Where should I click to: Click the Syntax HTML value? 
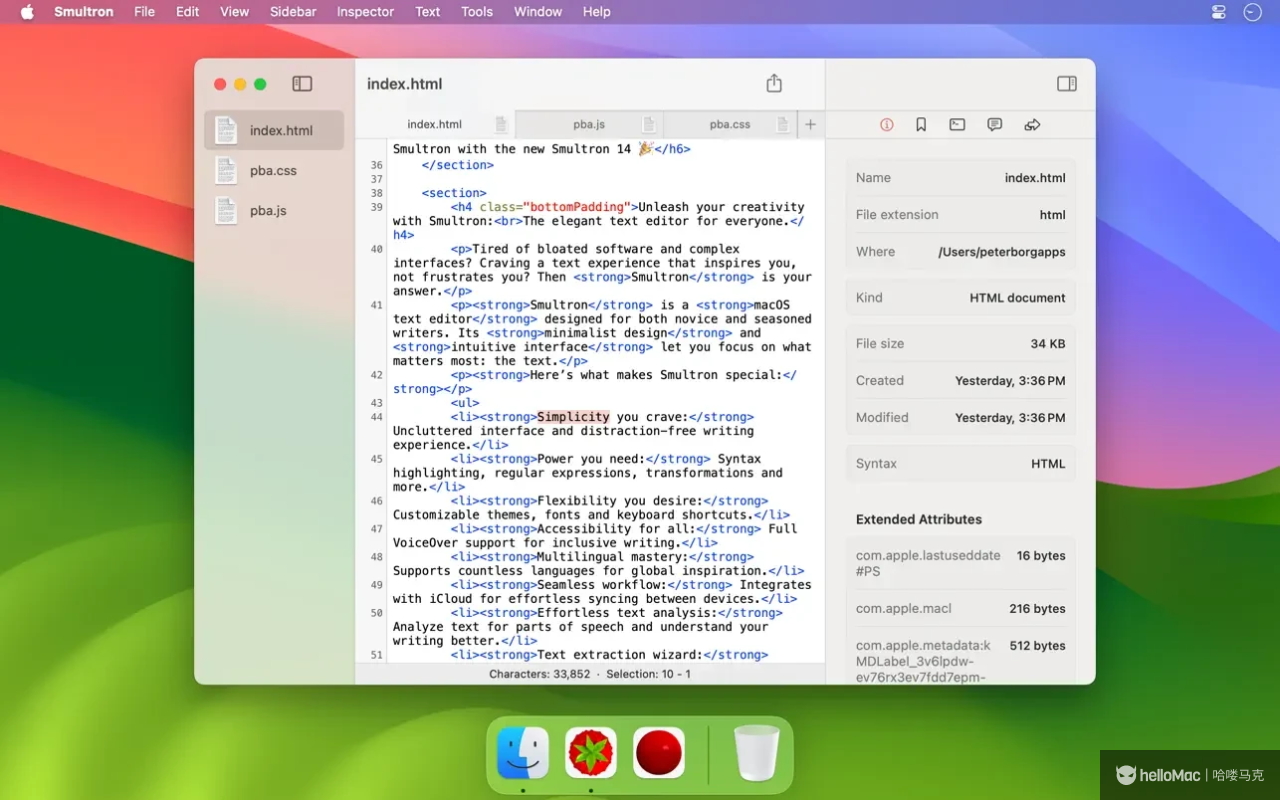[1048, 464]
